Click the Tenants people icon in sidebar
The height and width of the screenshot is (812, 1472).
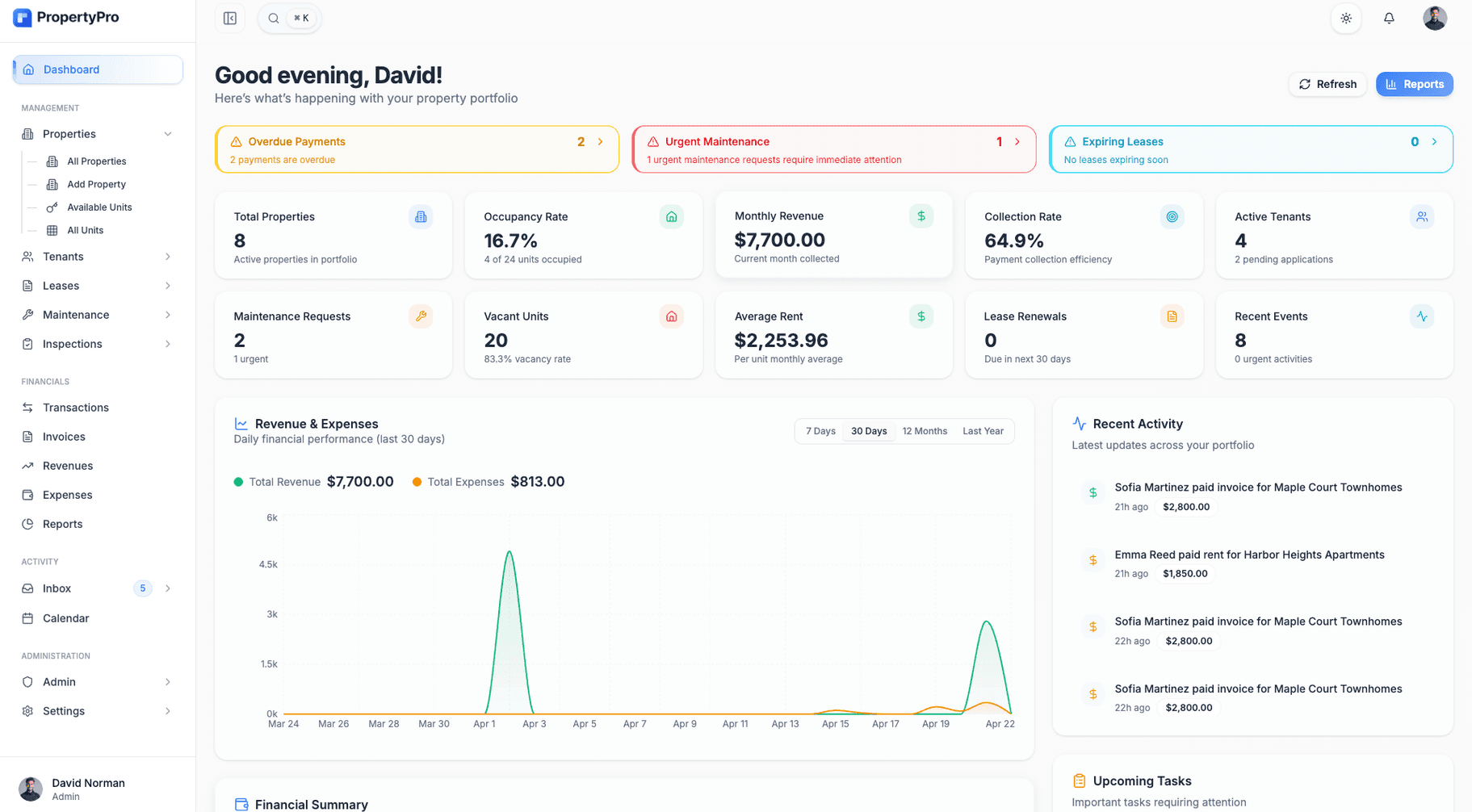[x=27, y=257]
